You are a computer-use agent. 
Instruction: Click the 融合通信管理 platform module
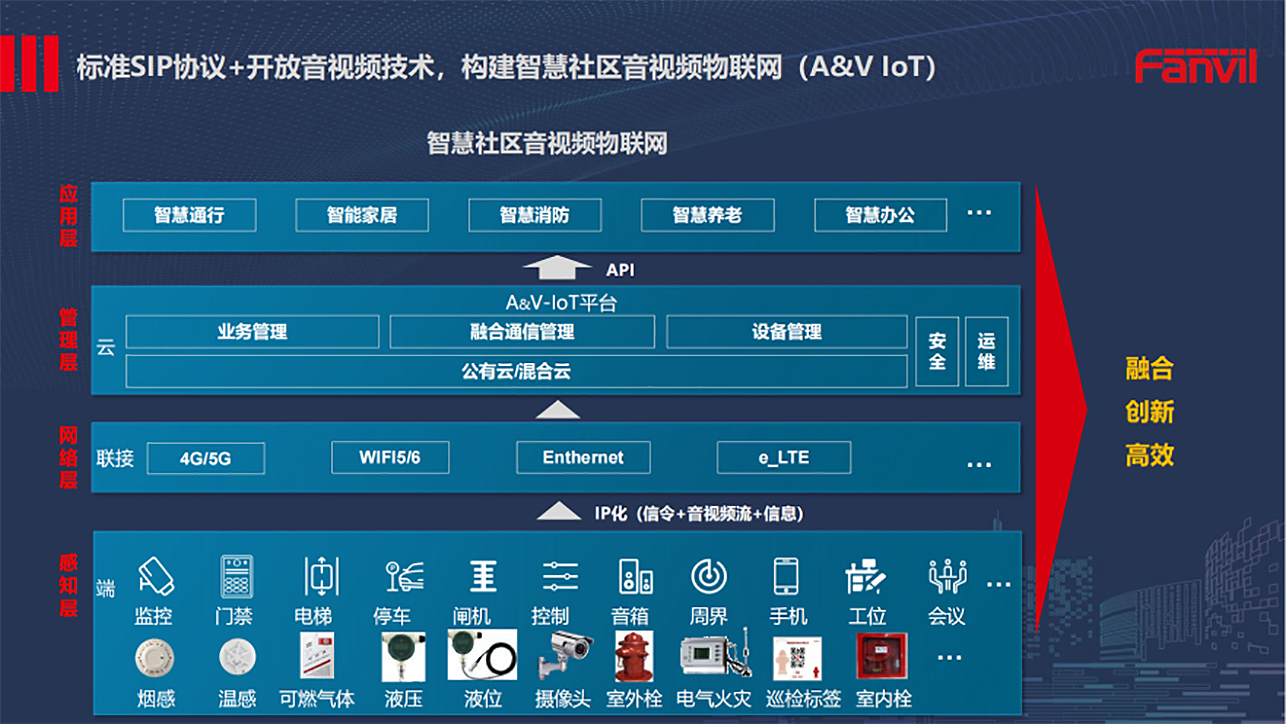coord(522,332)
